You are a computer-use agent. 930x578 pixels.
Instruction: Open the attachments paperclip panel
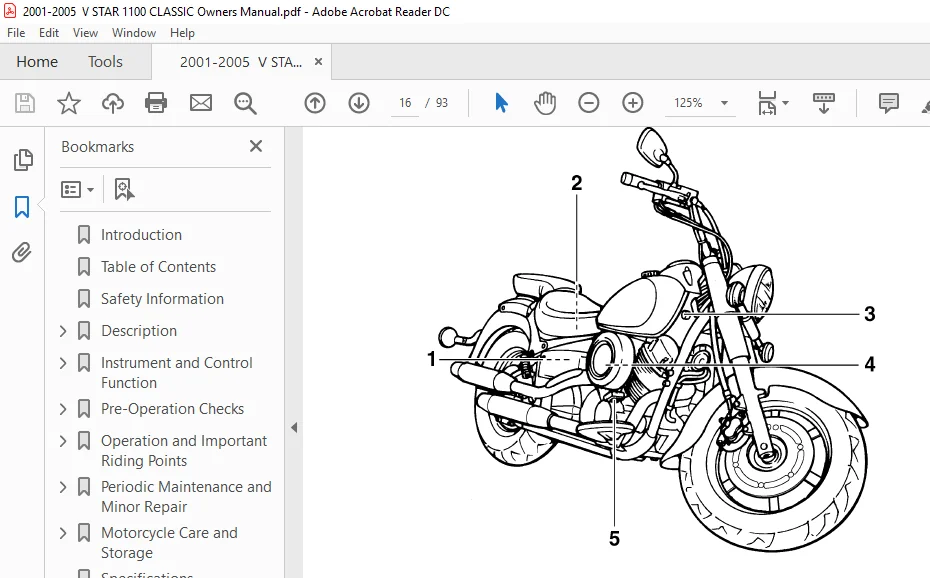pos(22,253)
